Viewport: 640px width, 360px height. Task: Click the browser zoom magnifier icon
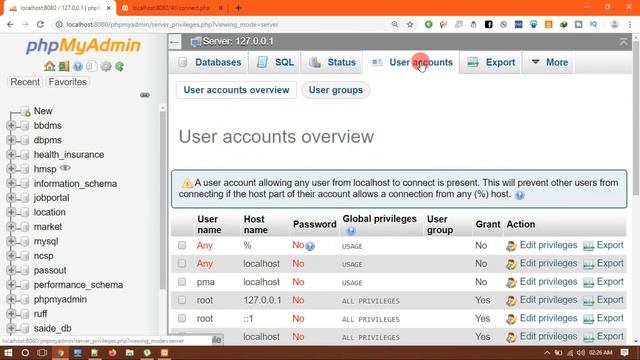[395, 24]
